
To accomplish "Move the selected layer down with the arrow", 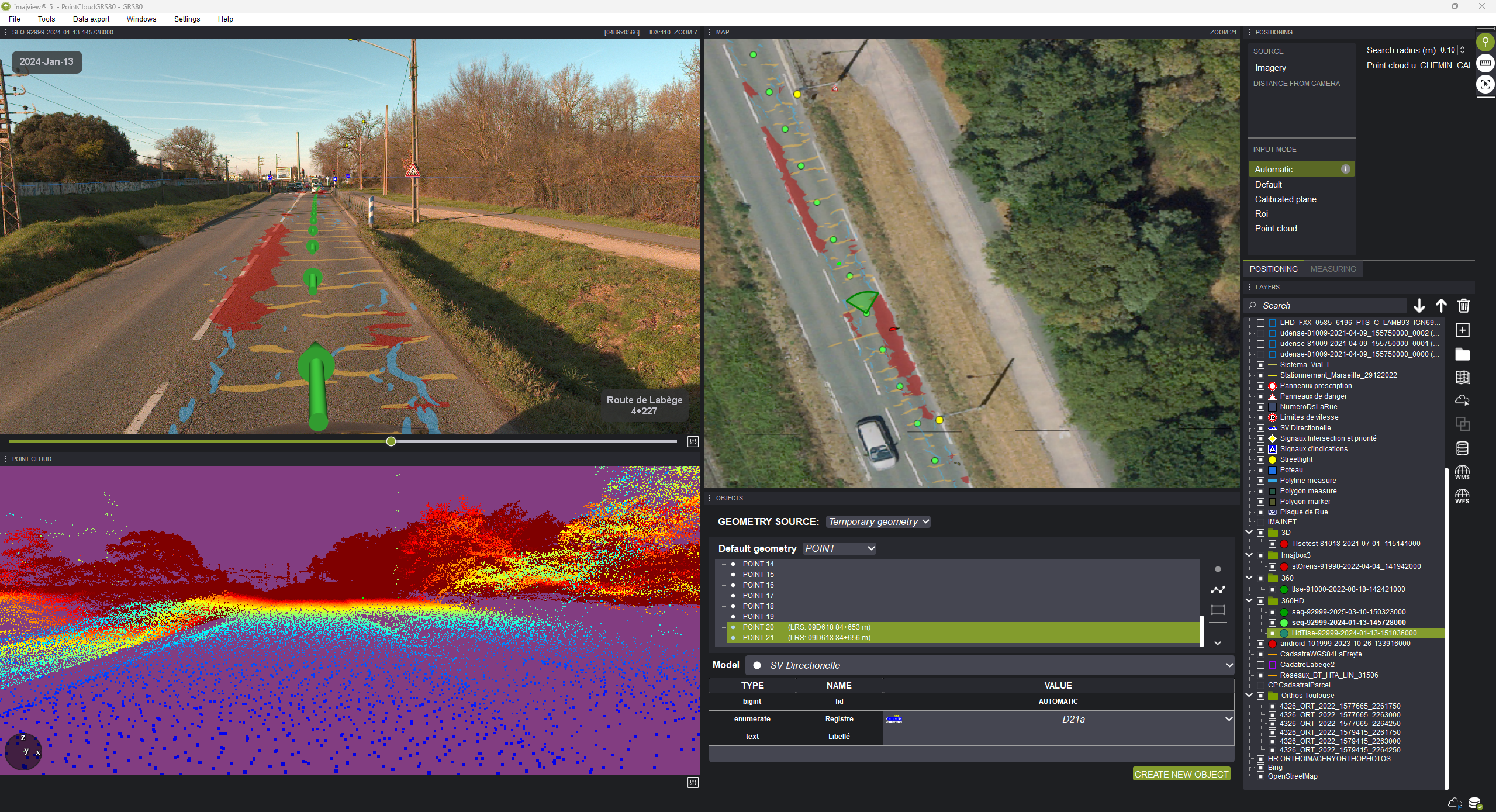I will click(1419, 305).
